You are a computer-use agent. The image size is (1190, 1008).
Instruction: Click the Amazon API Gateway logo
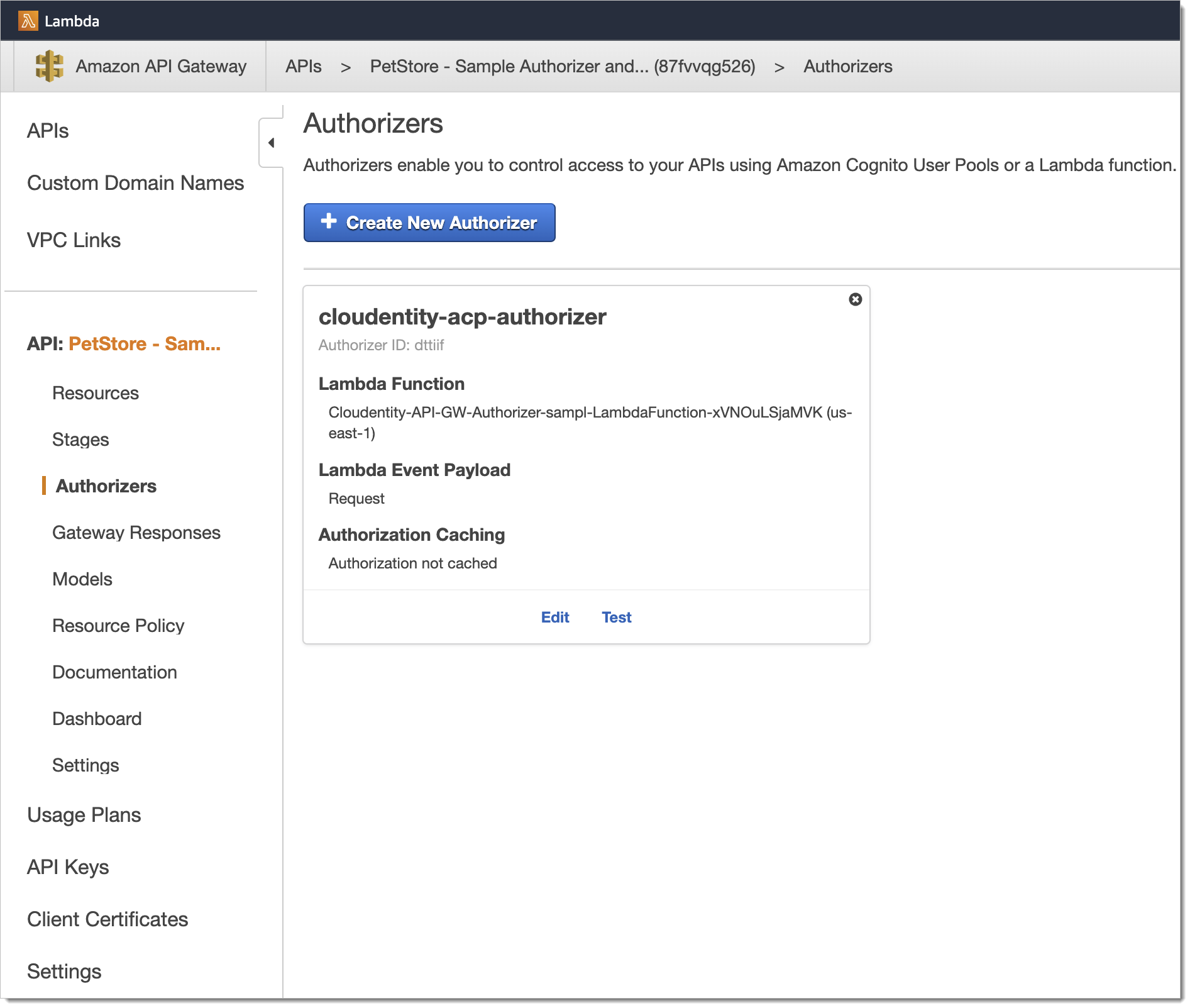49,66
